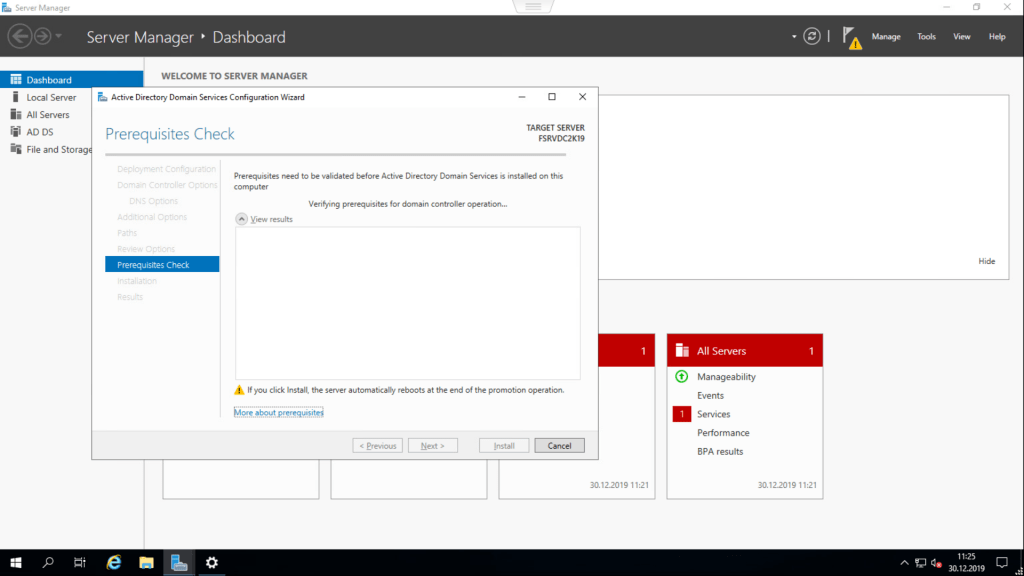Click the Cancel button in the wizard
The height and width of the screenshot is (576, 1024).
[559, 446]
